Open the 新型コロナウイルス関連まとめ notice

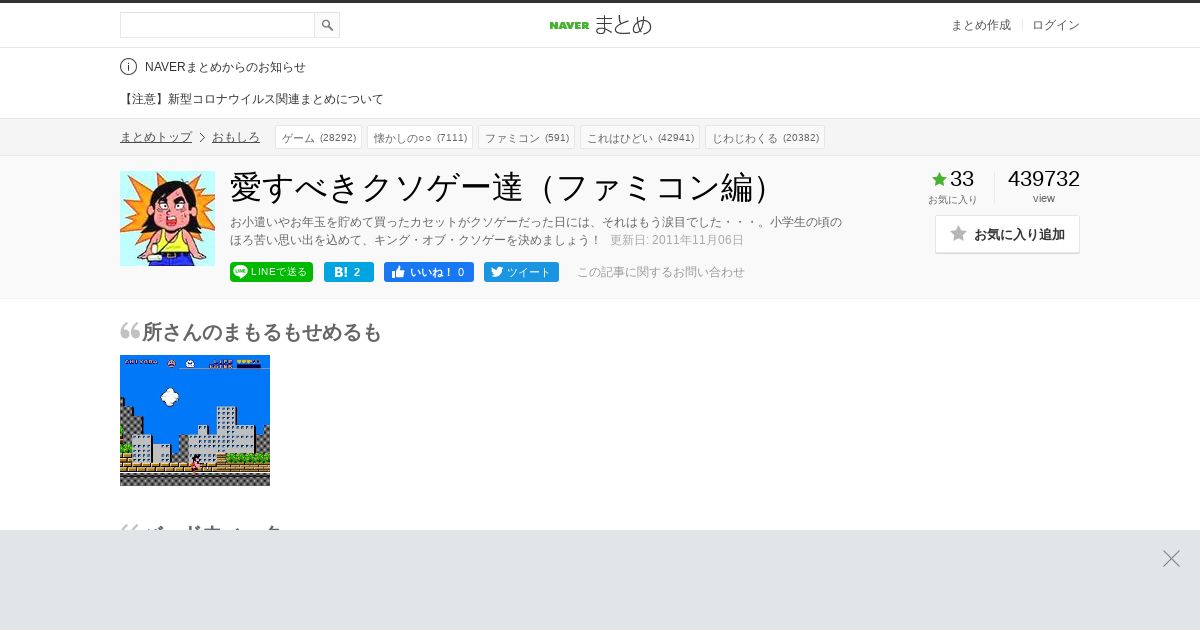(x=252, y=99)
